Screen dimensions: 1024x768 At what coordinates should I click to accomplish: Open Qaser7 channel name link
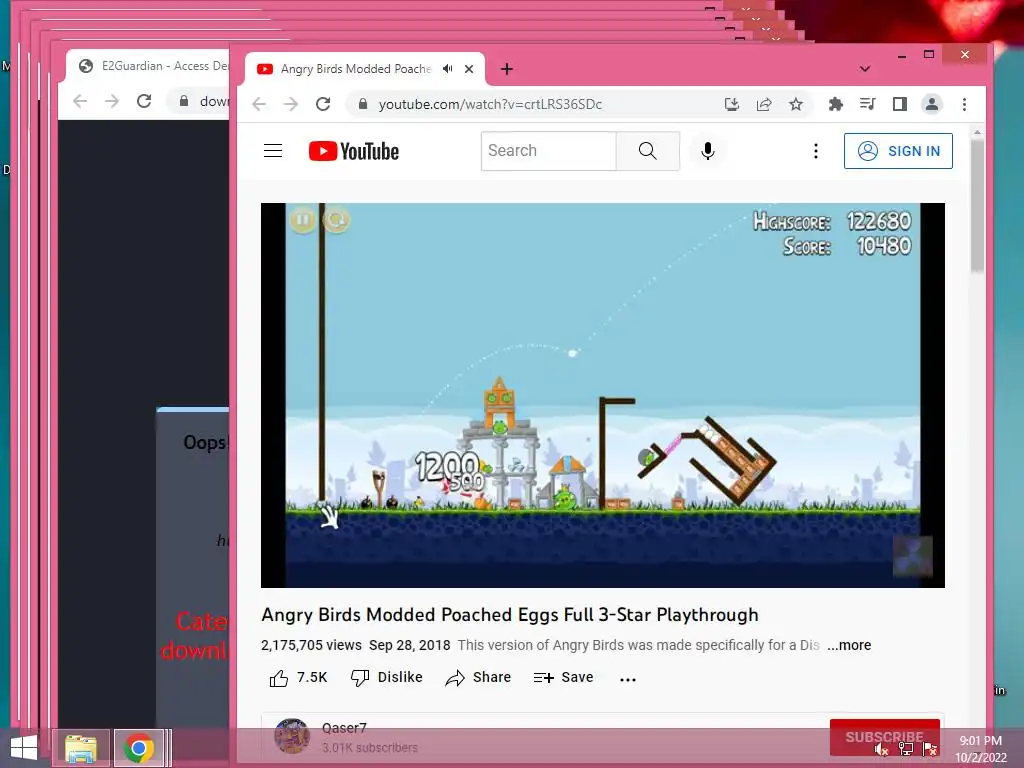click(x=344, y=728)
